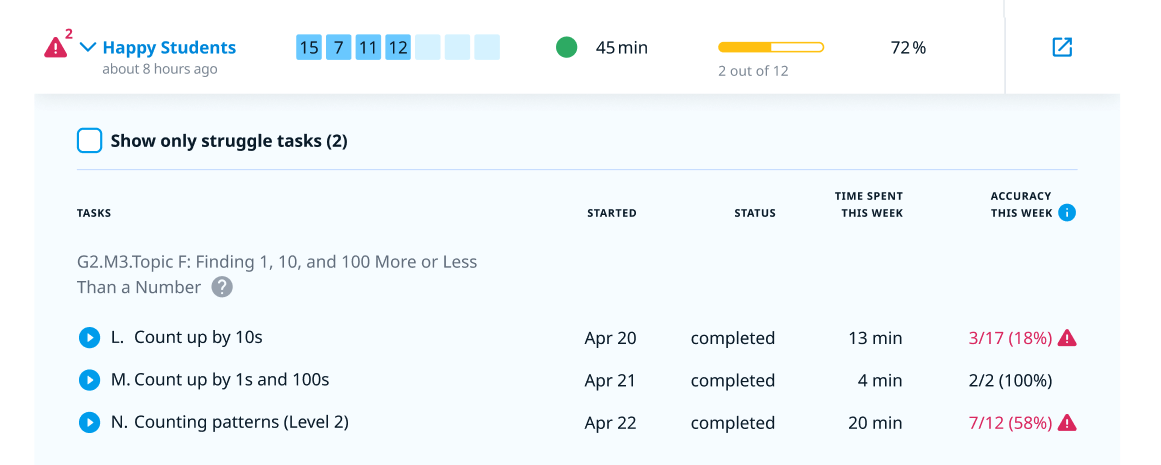Viewport: 1161px width, 465px height.
Task: Select day tile showing 15 minutes
Action: coord(309,47)
